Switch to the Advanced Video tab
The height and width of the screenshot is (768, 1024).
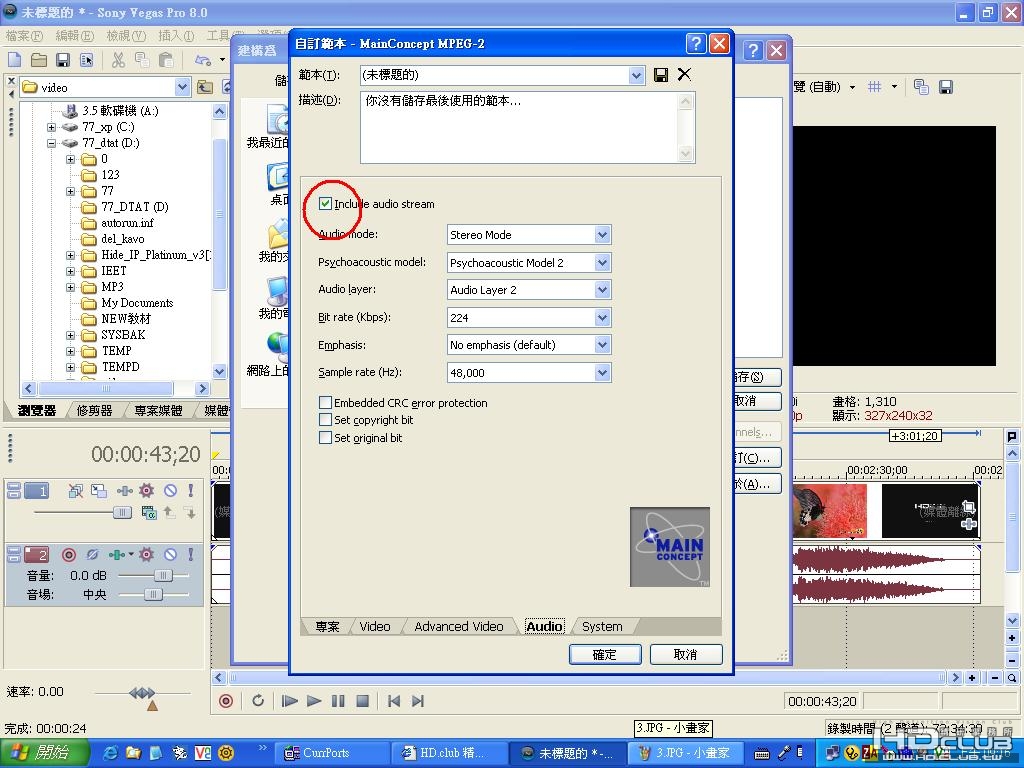click(x=458, y=626)
